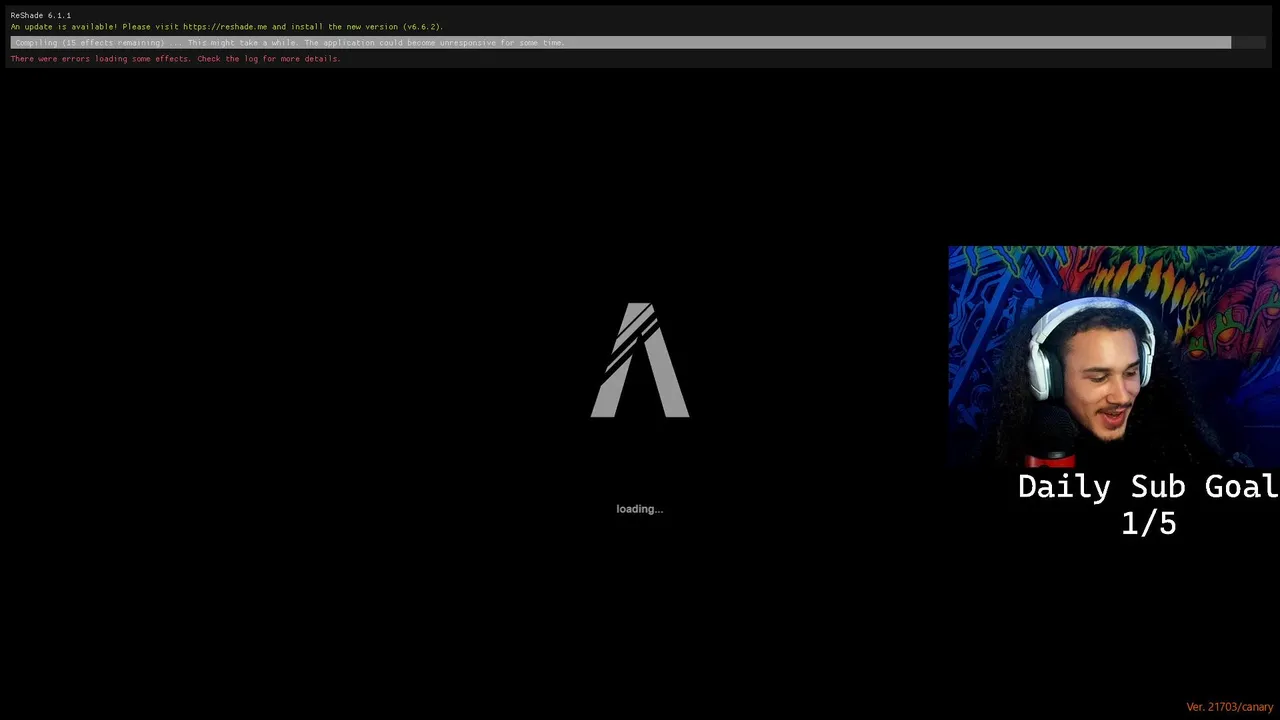Click the FiveM logo in the center
Viewport: 1280px width, 720px height.
click(640, 360)
